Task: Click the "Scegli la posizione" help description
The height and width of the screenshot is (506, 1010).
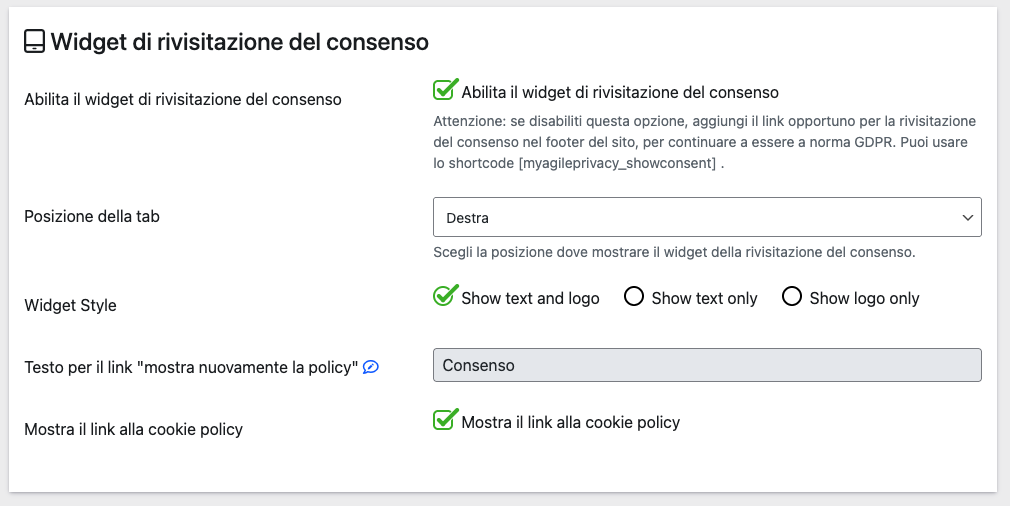Action: point(674,252)
